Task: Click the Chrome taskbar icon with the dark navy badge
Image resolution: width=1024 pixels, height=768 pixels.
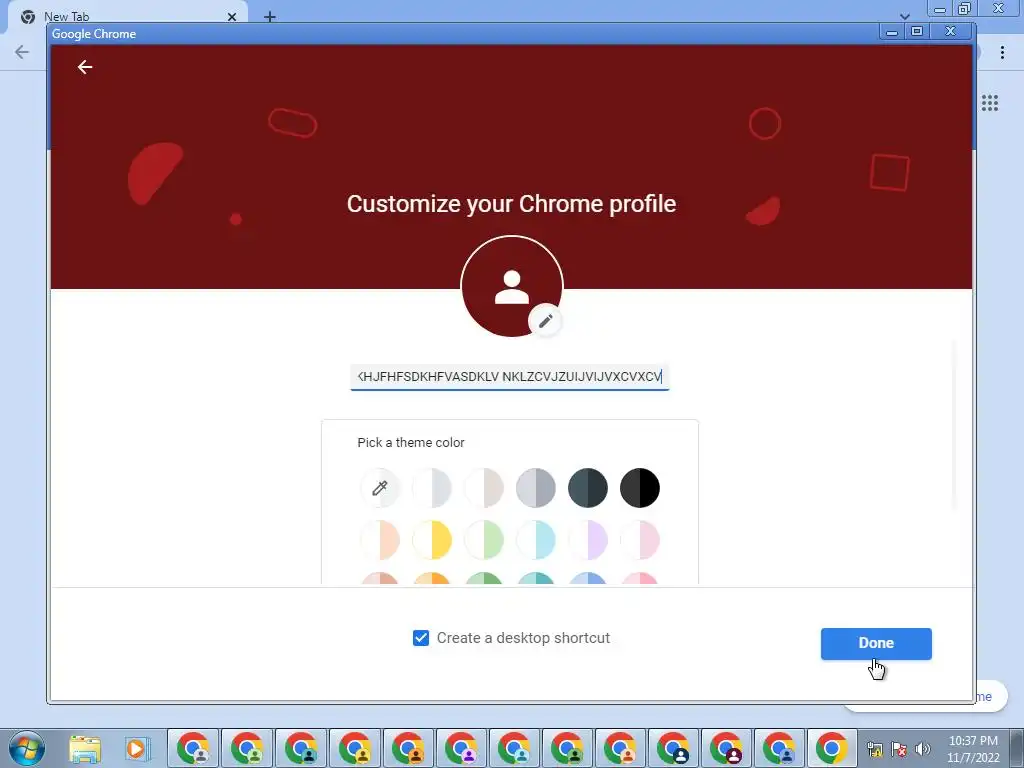Action: [x=673, y=748]
